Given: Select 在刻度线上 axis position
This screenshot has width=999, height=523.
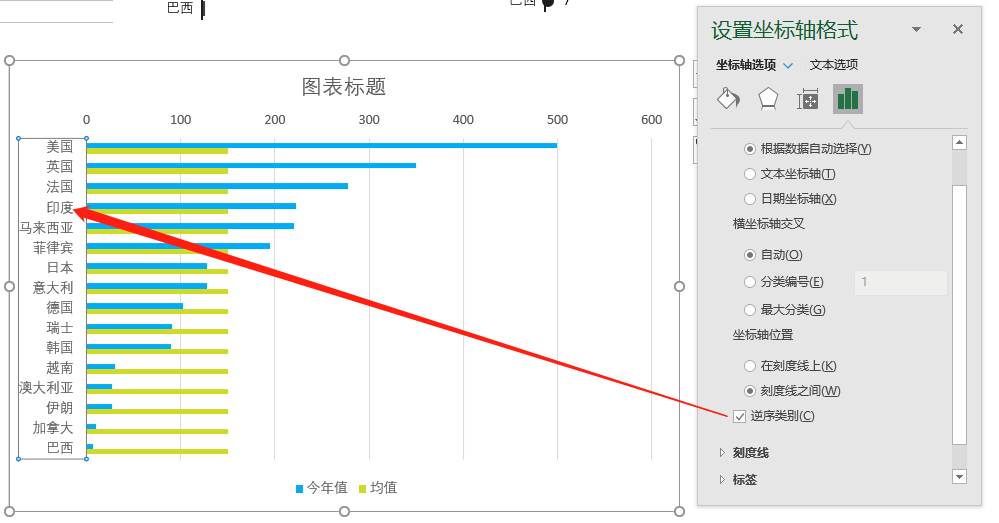Looking at the screenshot, I should point(750,366).
